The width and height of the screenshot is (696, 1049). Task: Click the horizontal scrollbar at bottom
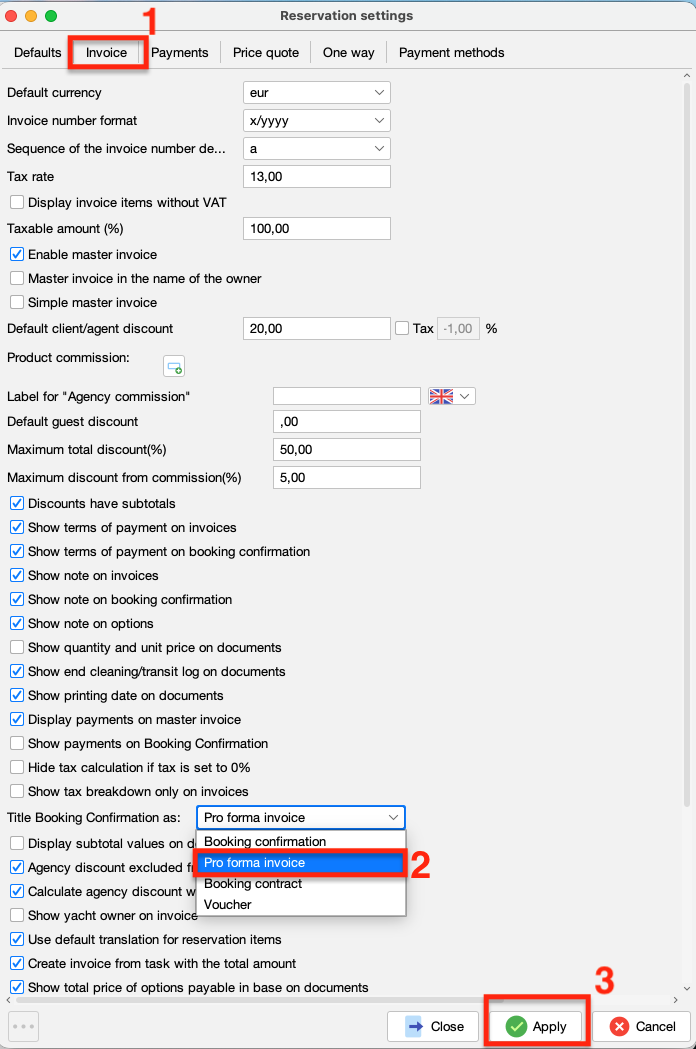(x=258, y=999)
